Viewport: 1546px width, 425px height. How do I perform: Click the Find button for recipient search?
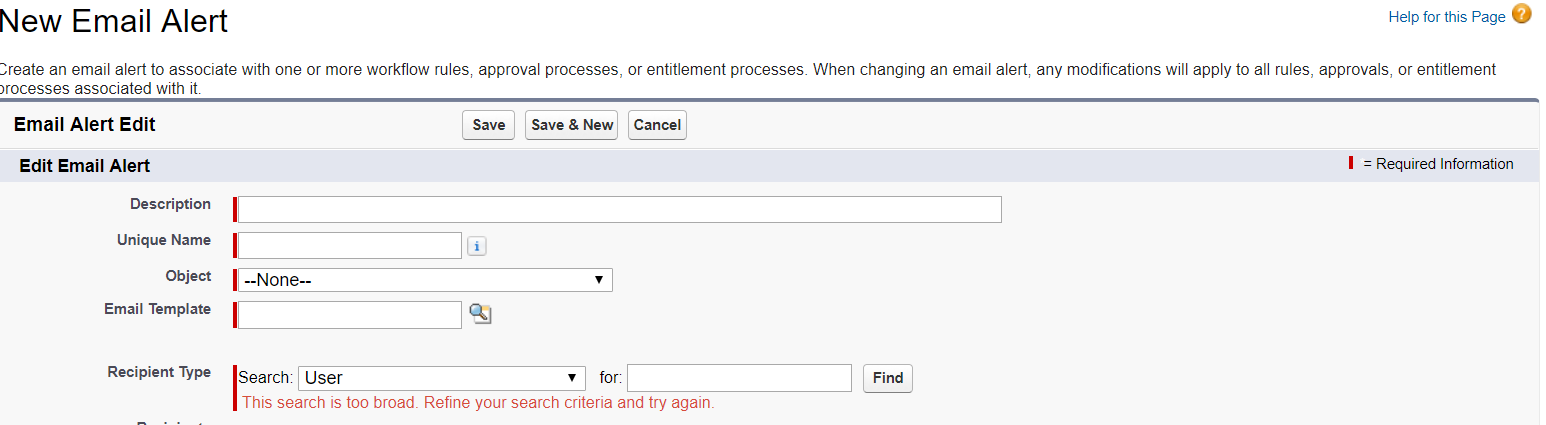click(x=887, y=378)
